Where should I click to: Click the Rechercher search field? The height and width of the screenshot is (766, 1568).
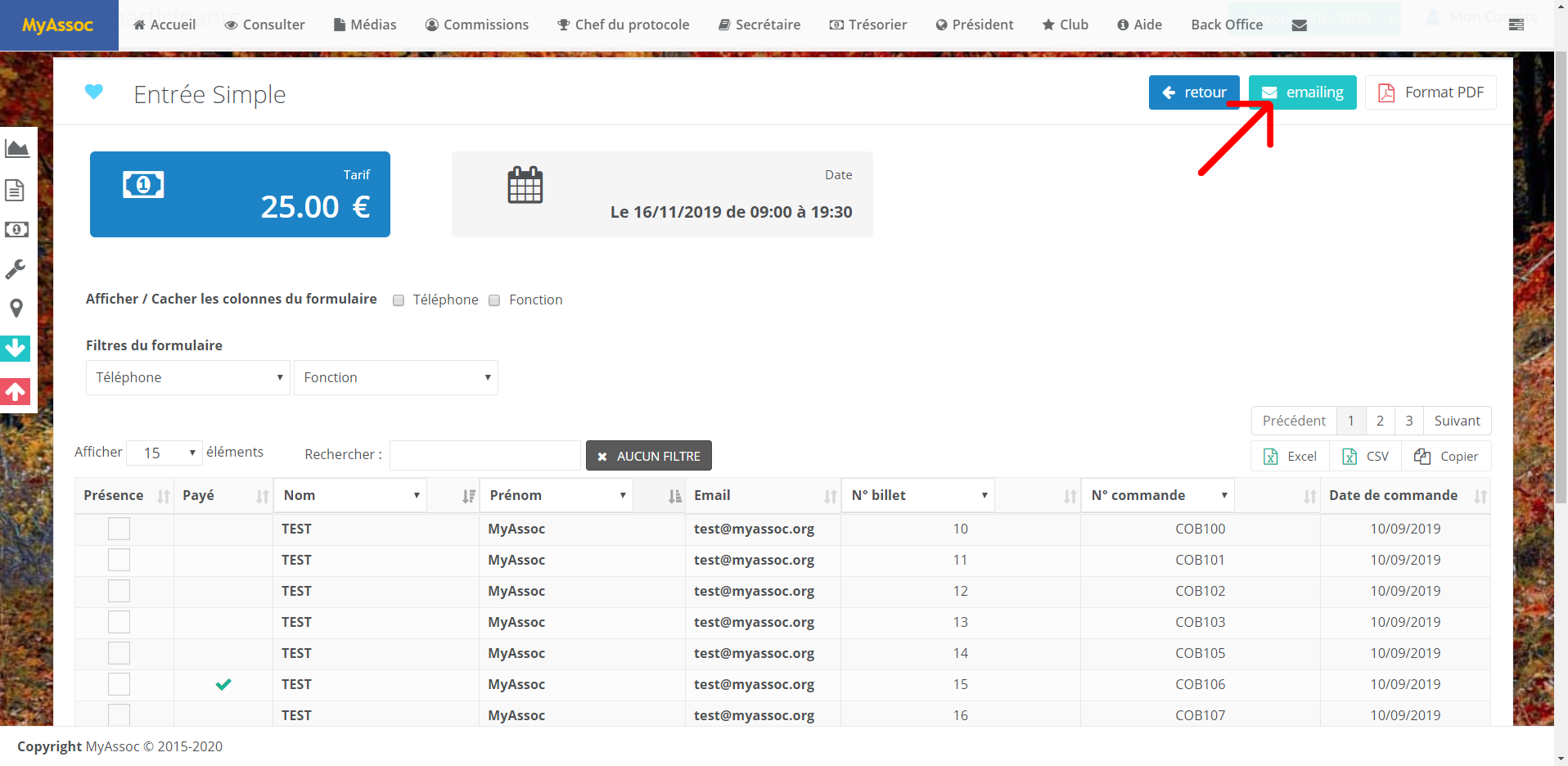pos(484,455)
